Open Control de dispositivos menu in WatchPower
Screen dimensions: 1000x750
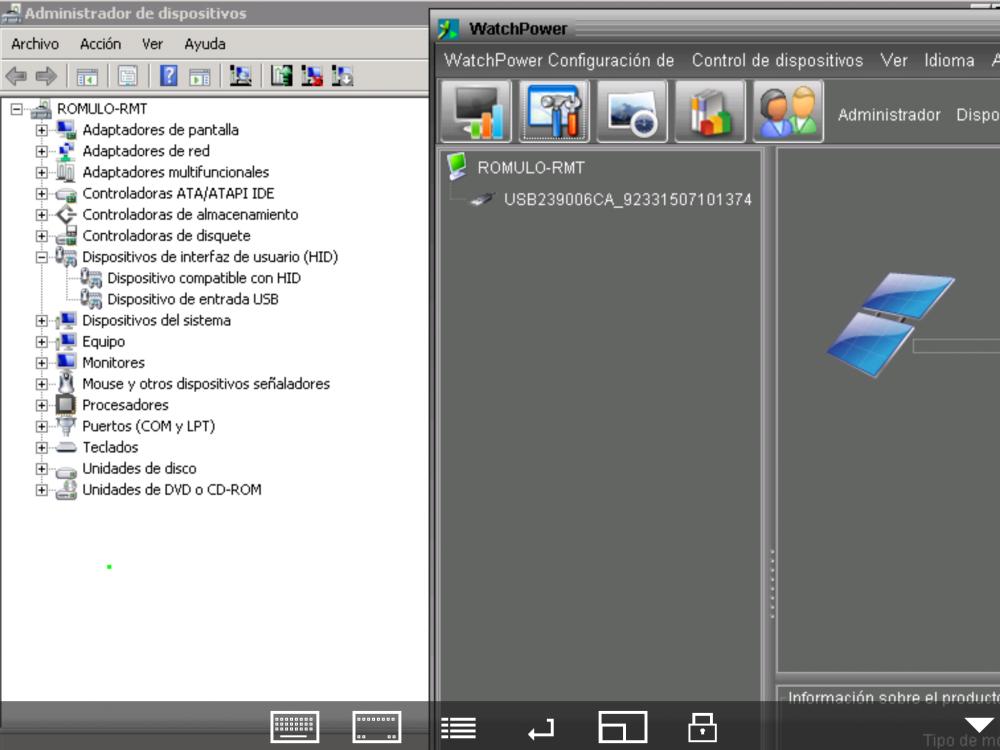click(777, 61)
